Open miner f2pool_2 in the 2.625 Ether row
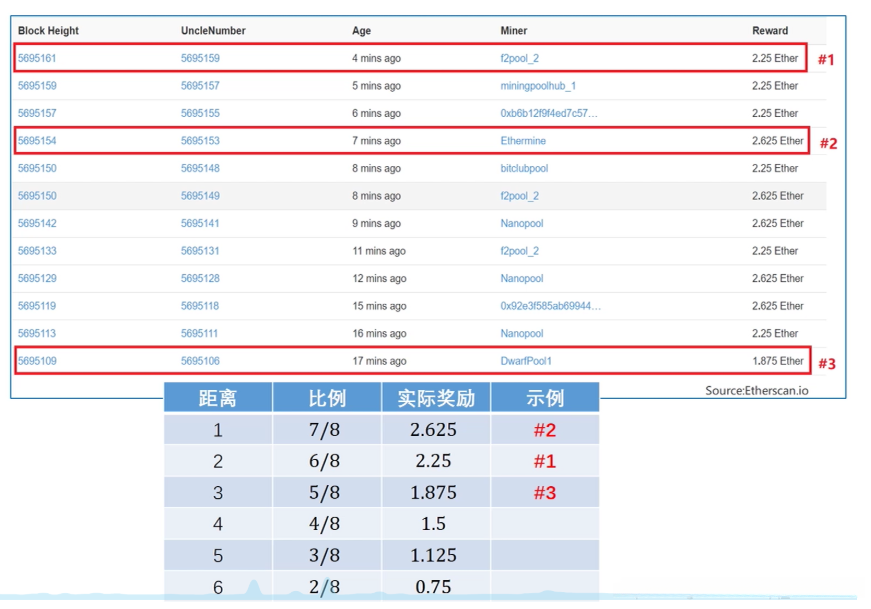The image size is (871, 609). coord(519,196)
